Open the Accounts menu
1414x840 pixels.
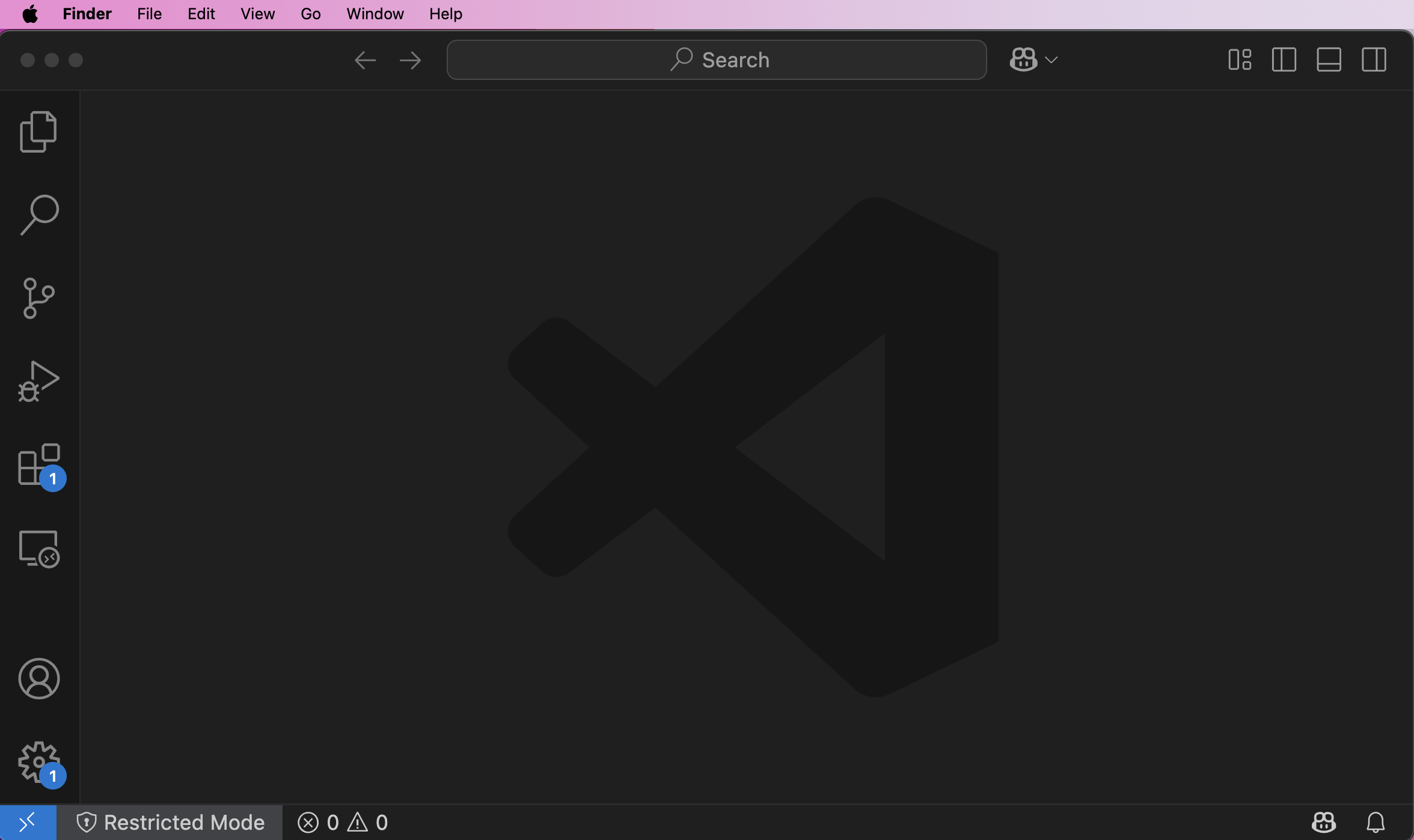[39, 679]
